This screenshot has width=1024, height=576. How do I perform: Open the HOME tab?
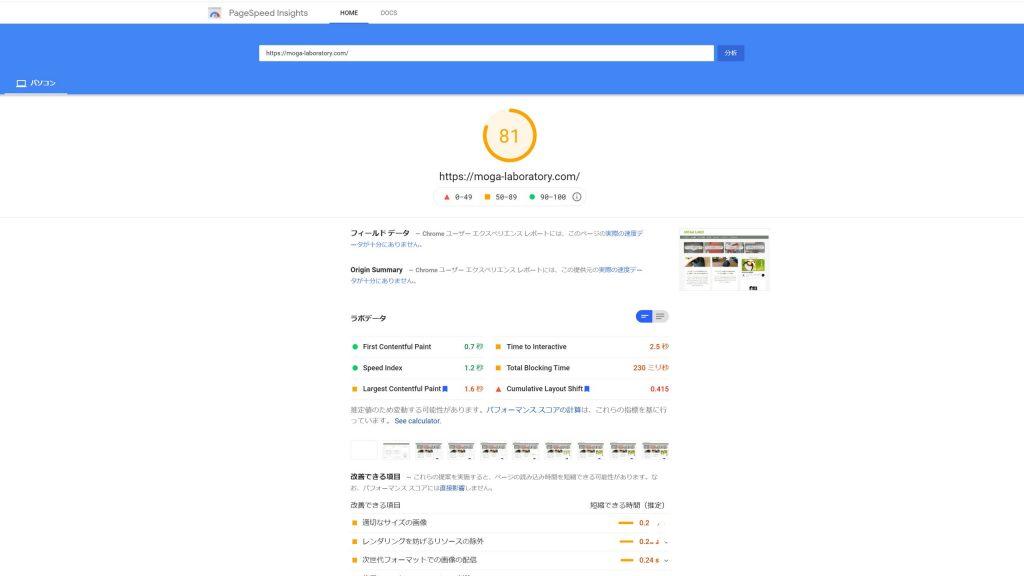point(349,13)
